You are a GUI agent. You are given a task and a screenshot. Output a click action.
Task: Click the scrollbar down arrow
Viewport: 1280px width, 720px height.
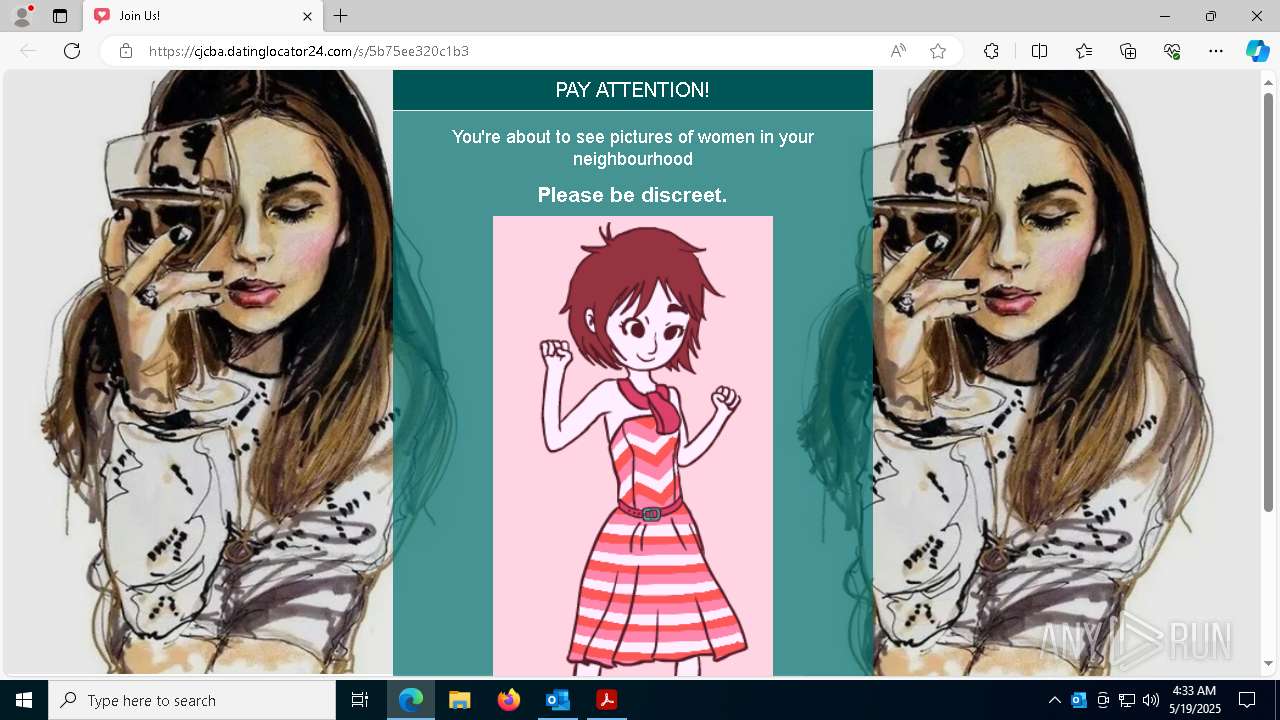pyautogui.click(x=1268, y=664)
